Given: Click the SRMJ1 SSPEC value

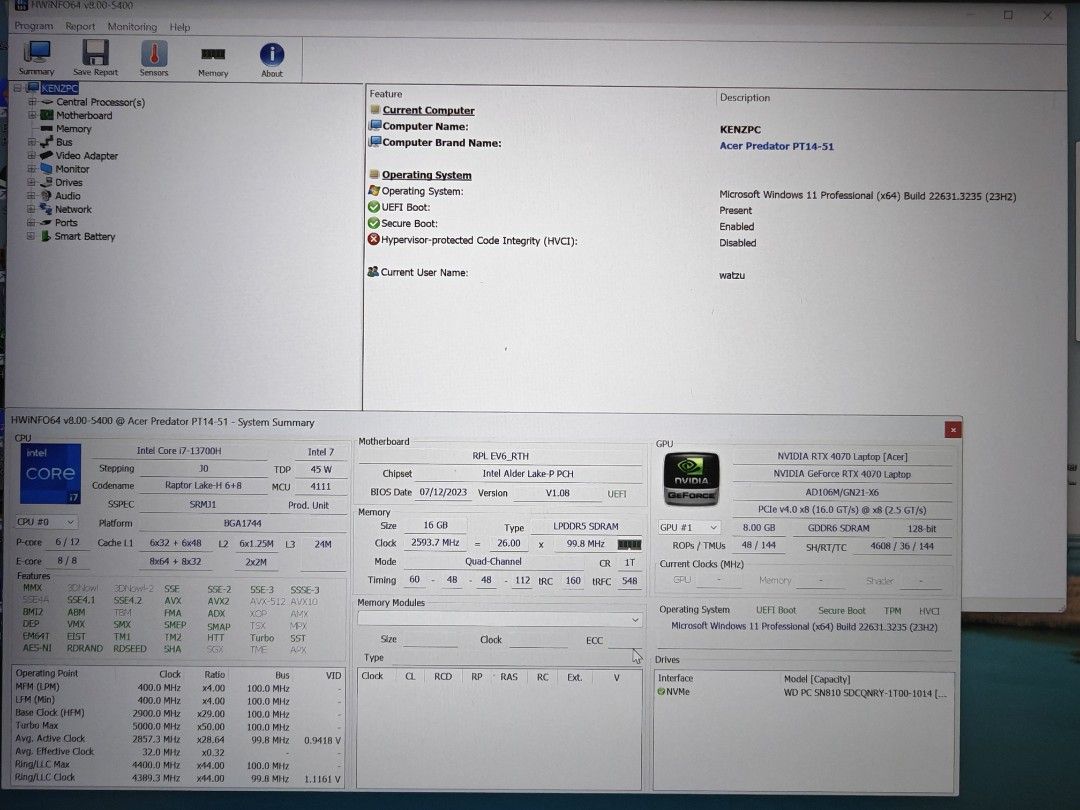Looking at the screenshot, I should tap(203, 504).
